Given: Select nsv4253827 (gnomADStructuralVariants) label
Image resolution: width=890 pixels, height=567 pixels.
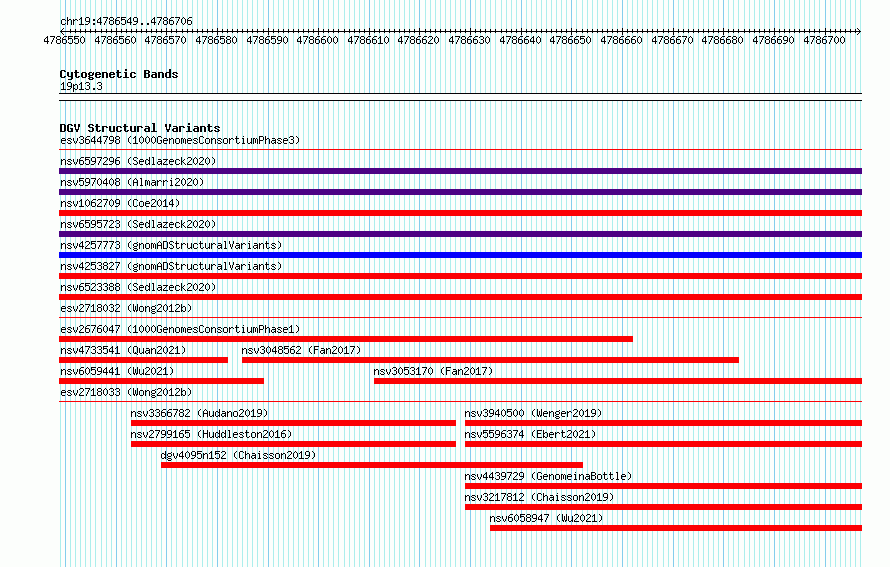Looking at the screenshot, I should click(x=171, y=266).
